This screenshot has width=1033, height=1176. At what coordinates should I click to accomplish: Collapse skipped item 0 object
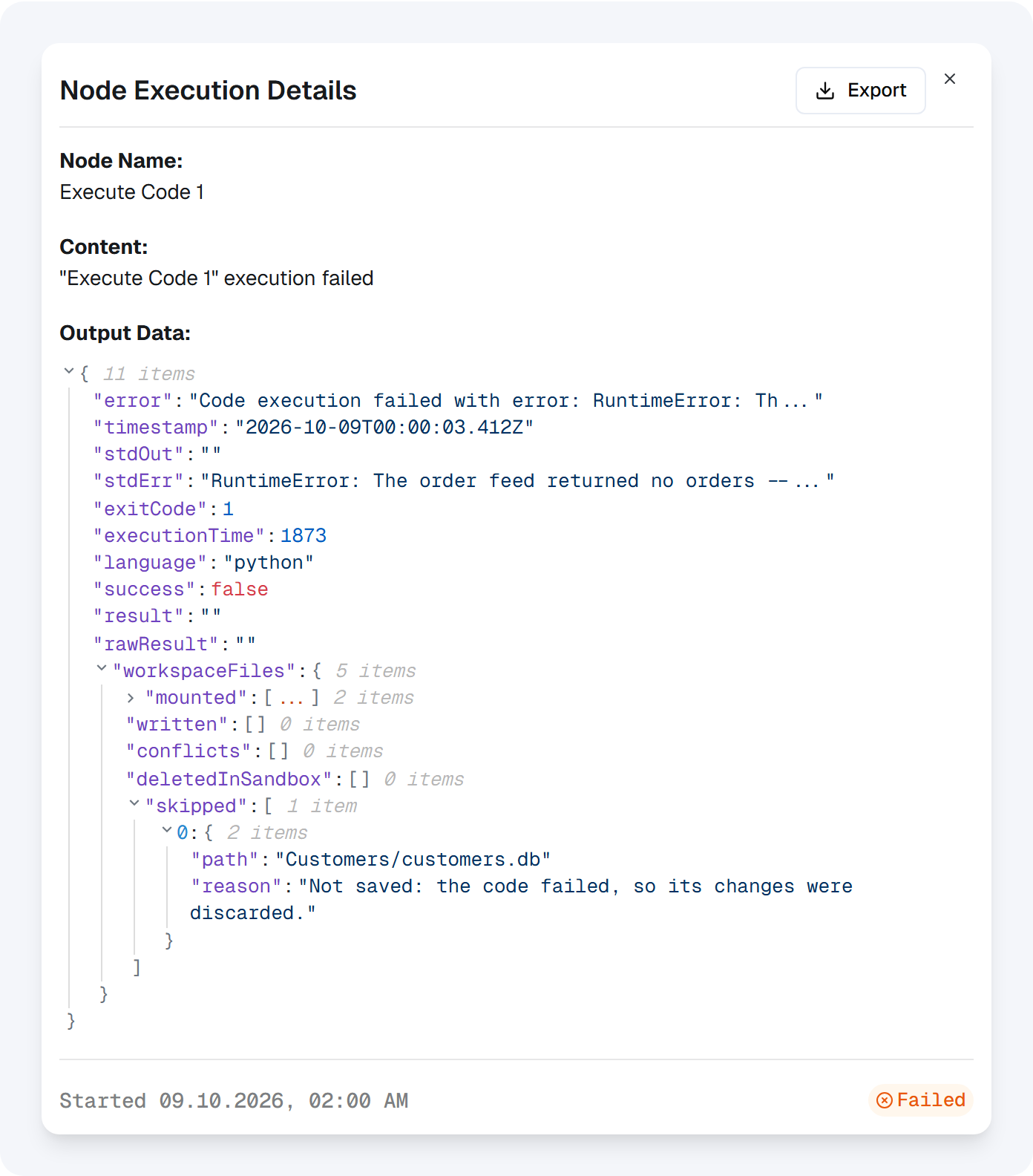pos(167,830)
